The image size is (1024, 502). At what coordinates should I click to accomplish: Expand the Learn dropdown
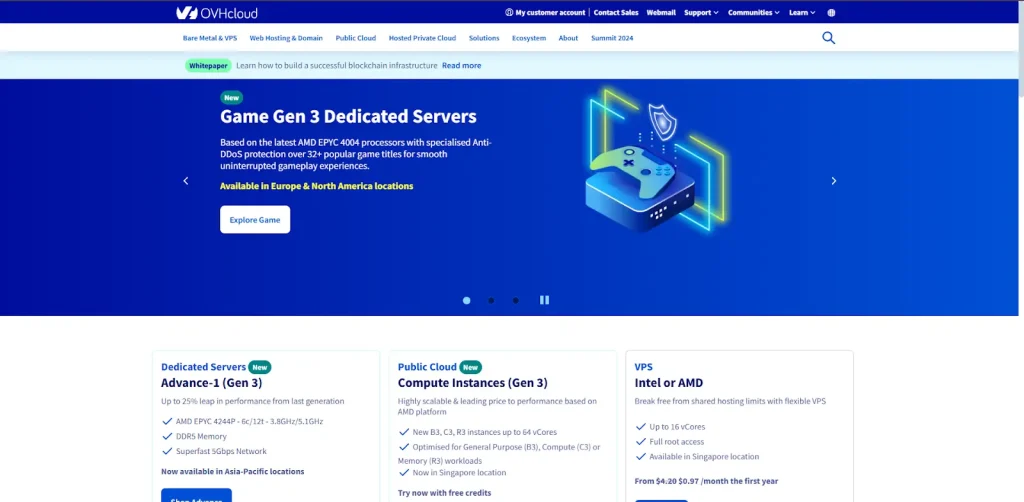(801, 12)
